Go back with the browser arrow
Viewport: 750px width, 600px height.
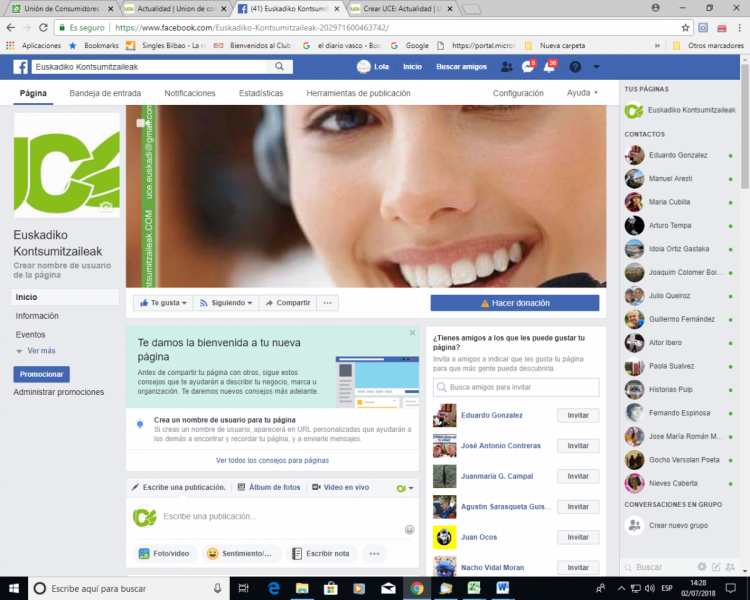pyautogui.click(x=11, y=28)
